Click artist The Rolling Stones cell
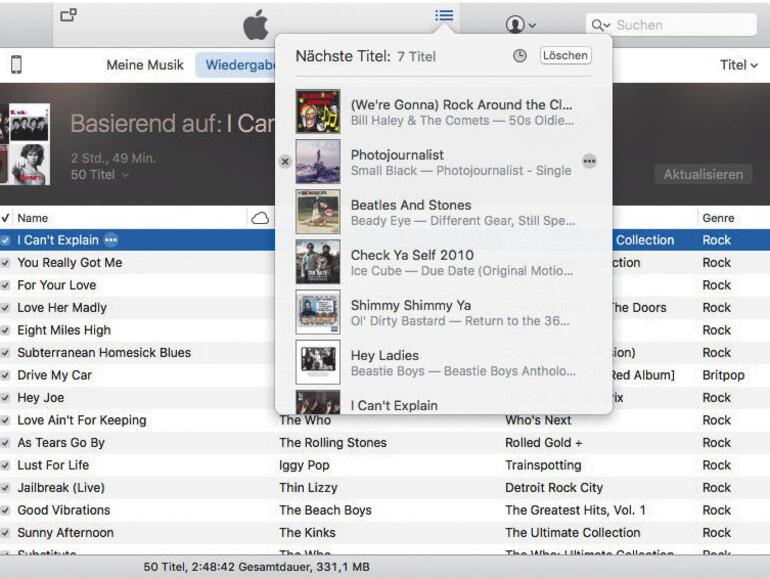Image resolution: width=770 pixels, height=578 pixels. point(333,442)
